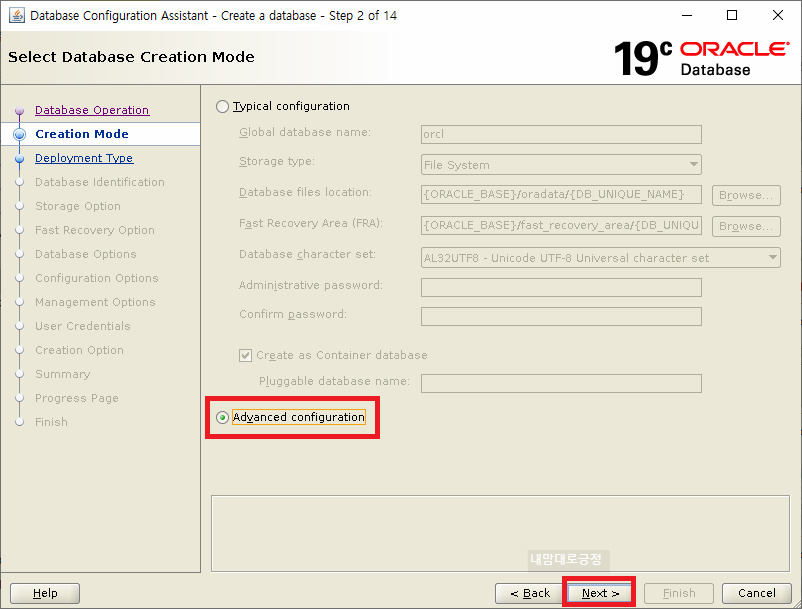Click the disabled Finish button
This screenshot has height=609, width=802.
pos(679,593)
